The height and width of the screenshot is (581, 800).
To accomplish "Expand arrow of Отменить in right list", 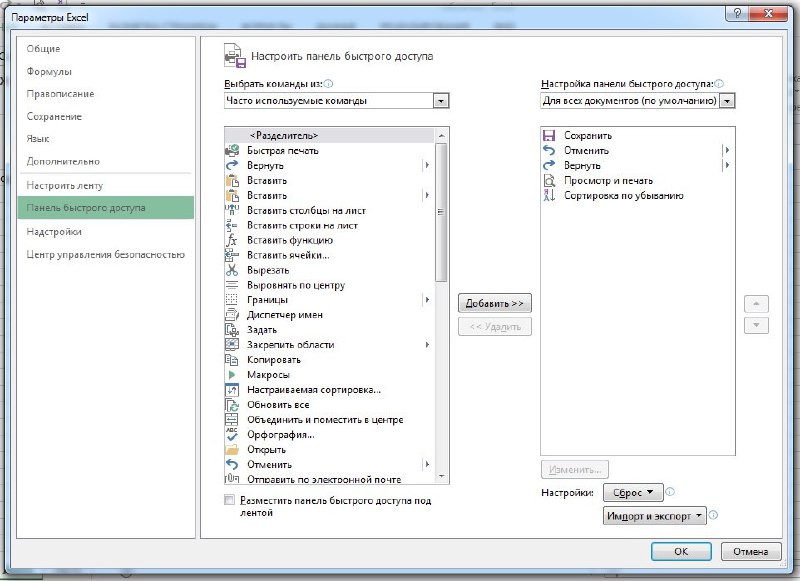I will coord(727,150).
